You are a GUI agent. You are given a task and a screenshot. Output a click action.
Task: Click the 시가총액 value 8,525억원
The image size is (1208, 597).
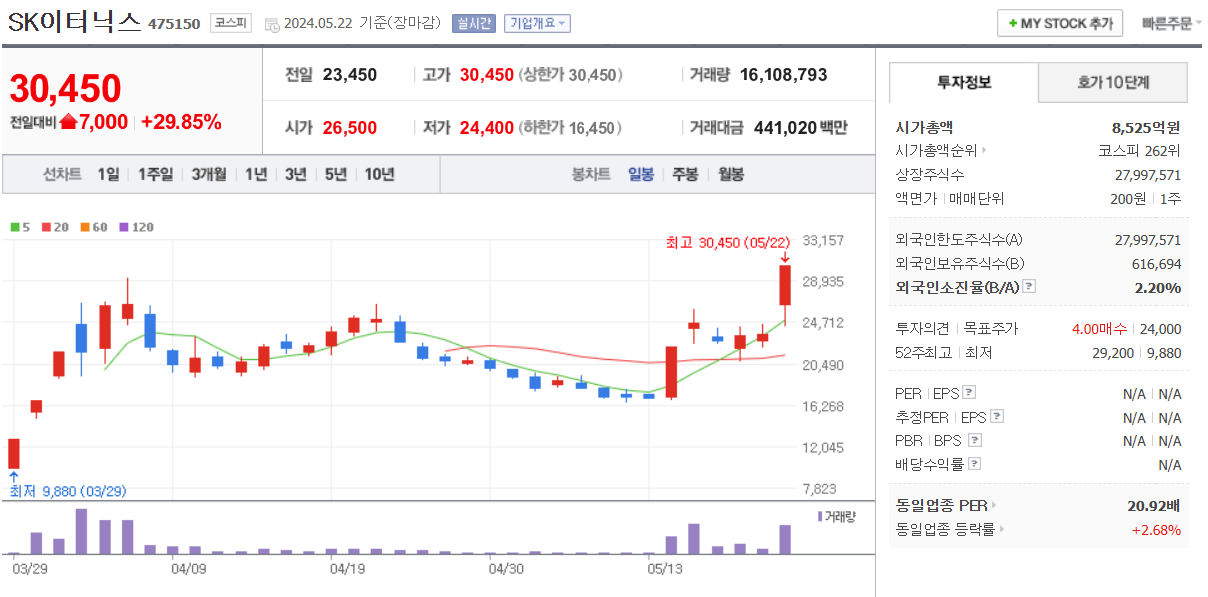pyautogui.click(x=1146, y=127)
